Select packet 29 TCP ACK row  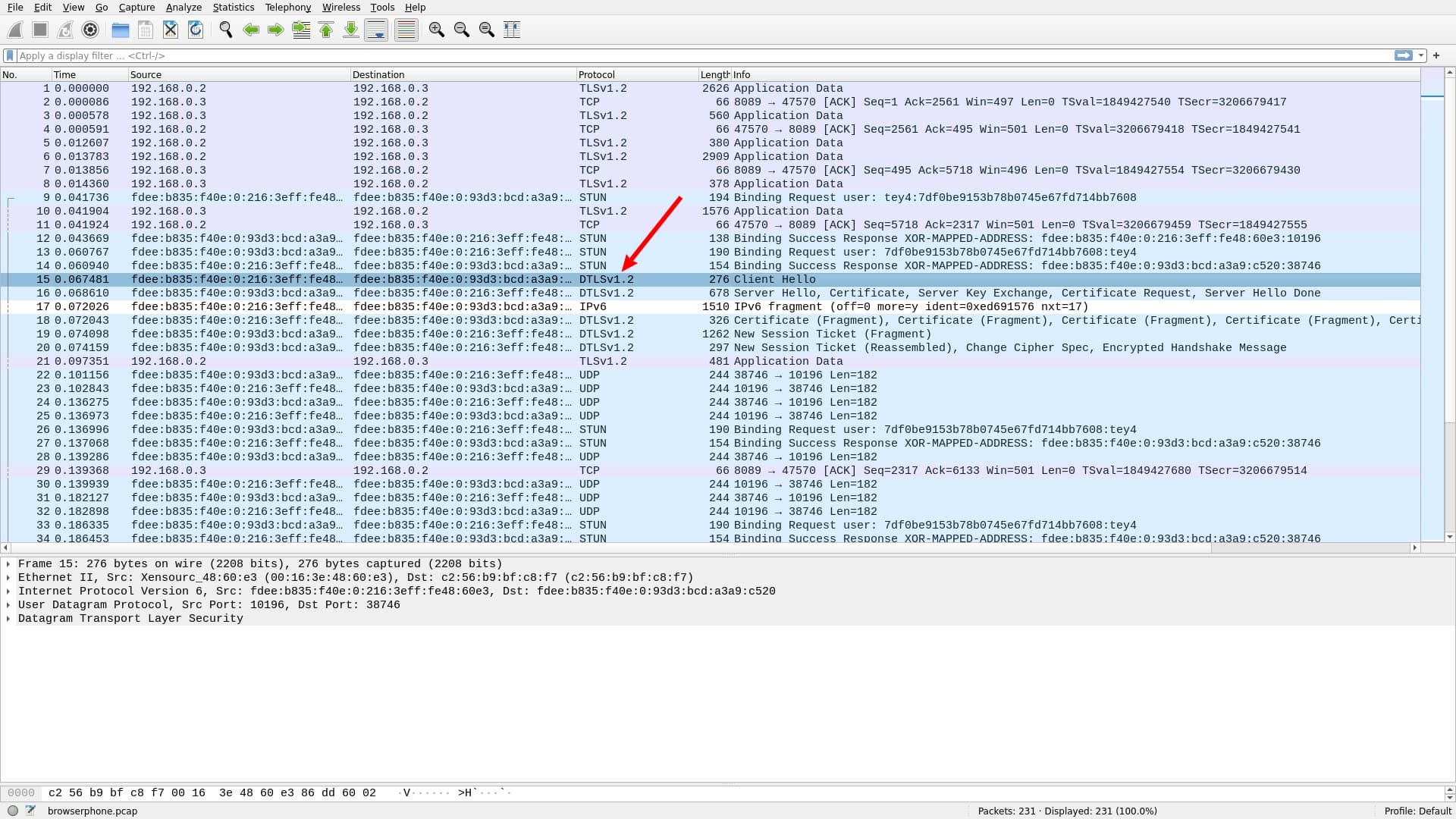point(710,471)
